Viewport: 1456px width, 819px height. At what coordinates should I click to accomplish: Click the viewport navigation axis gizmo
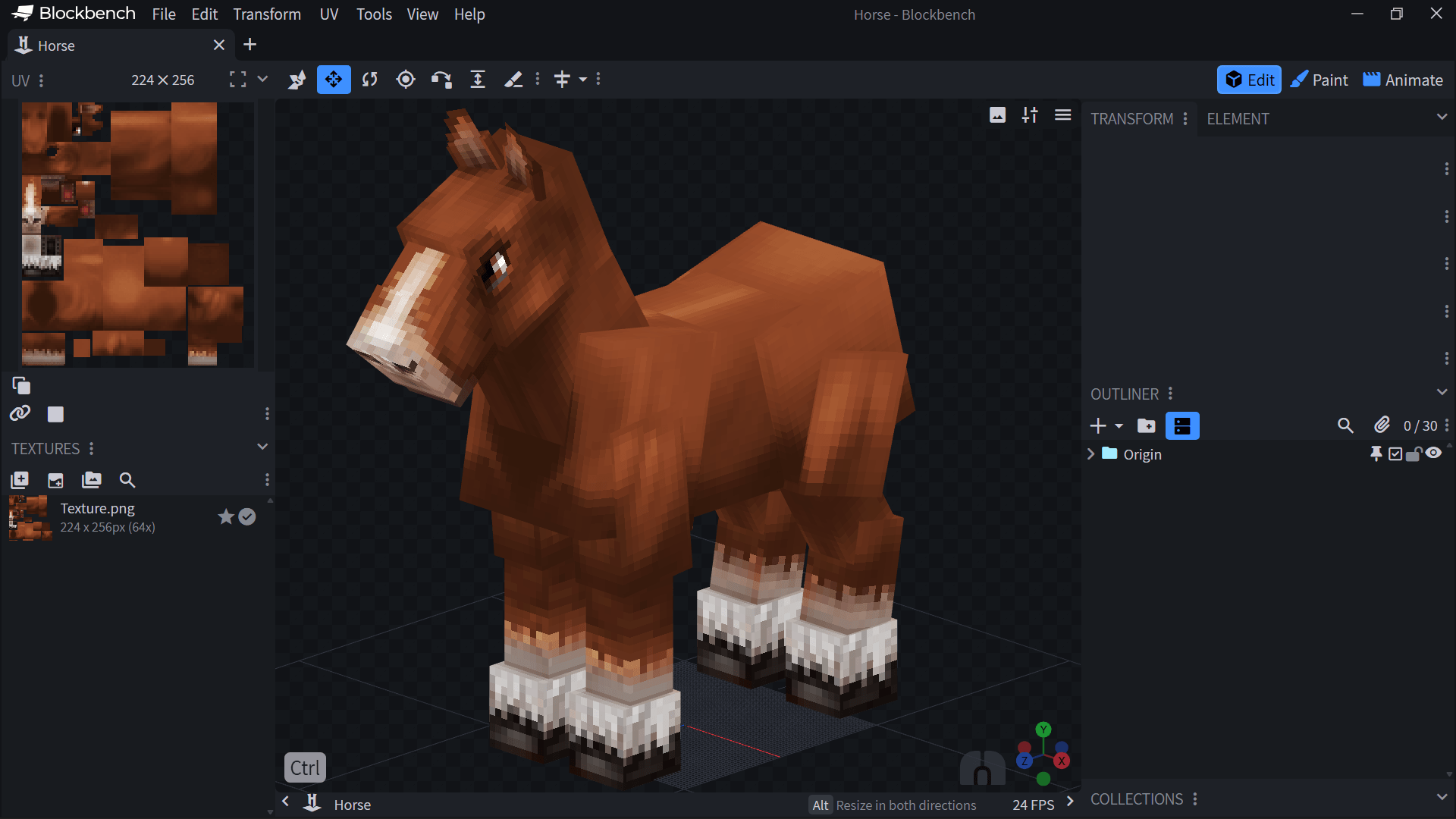point(1043,754)
